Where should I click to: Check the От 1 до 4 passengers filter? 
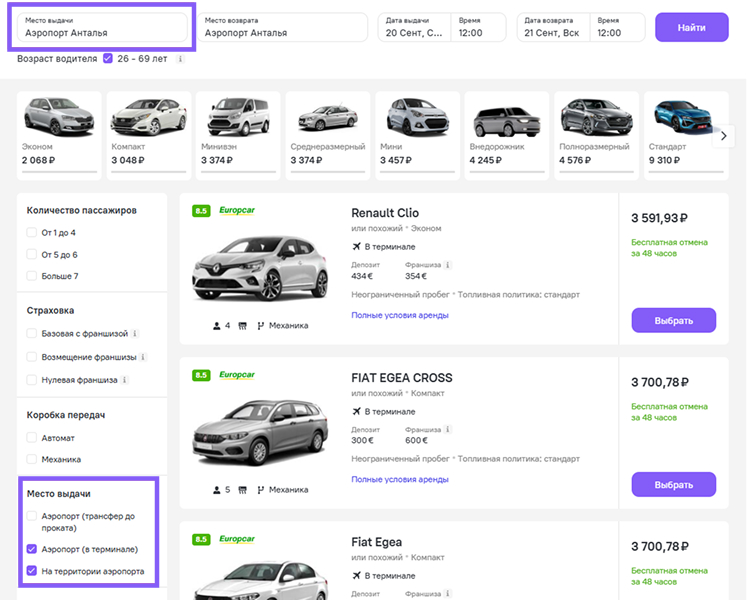31,233
